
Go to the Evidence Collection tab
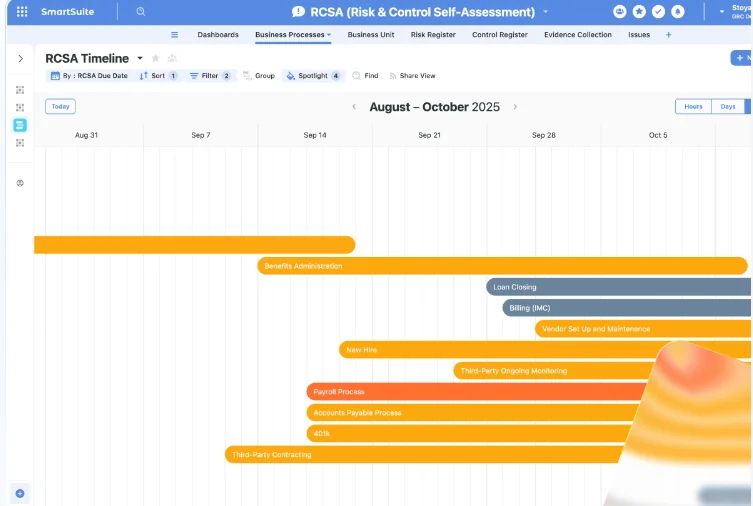pos(578,35)
